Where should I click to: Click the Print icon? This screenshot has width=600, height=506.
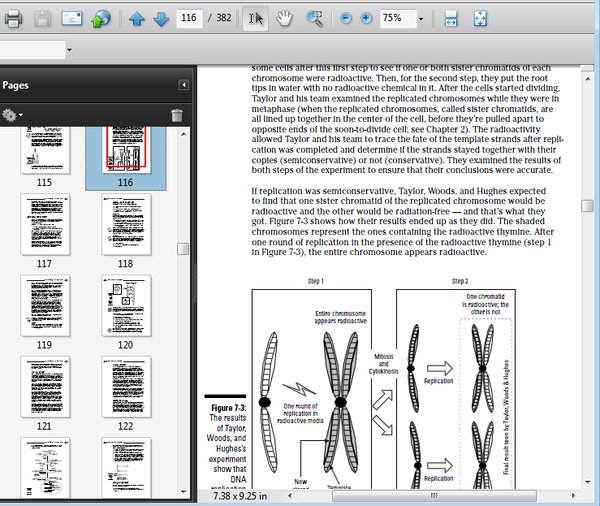tap(13, 19)
